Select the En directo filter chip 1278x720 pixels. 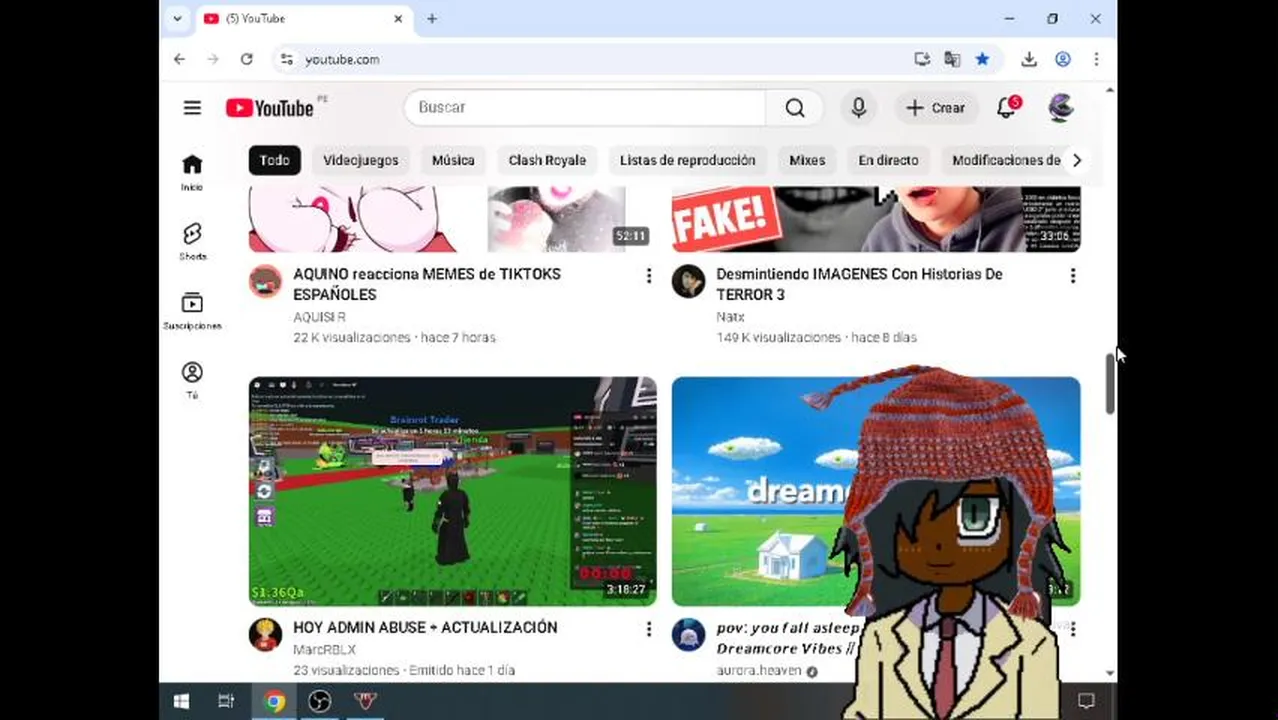[x=888, y=160]
